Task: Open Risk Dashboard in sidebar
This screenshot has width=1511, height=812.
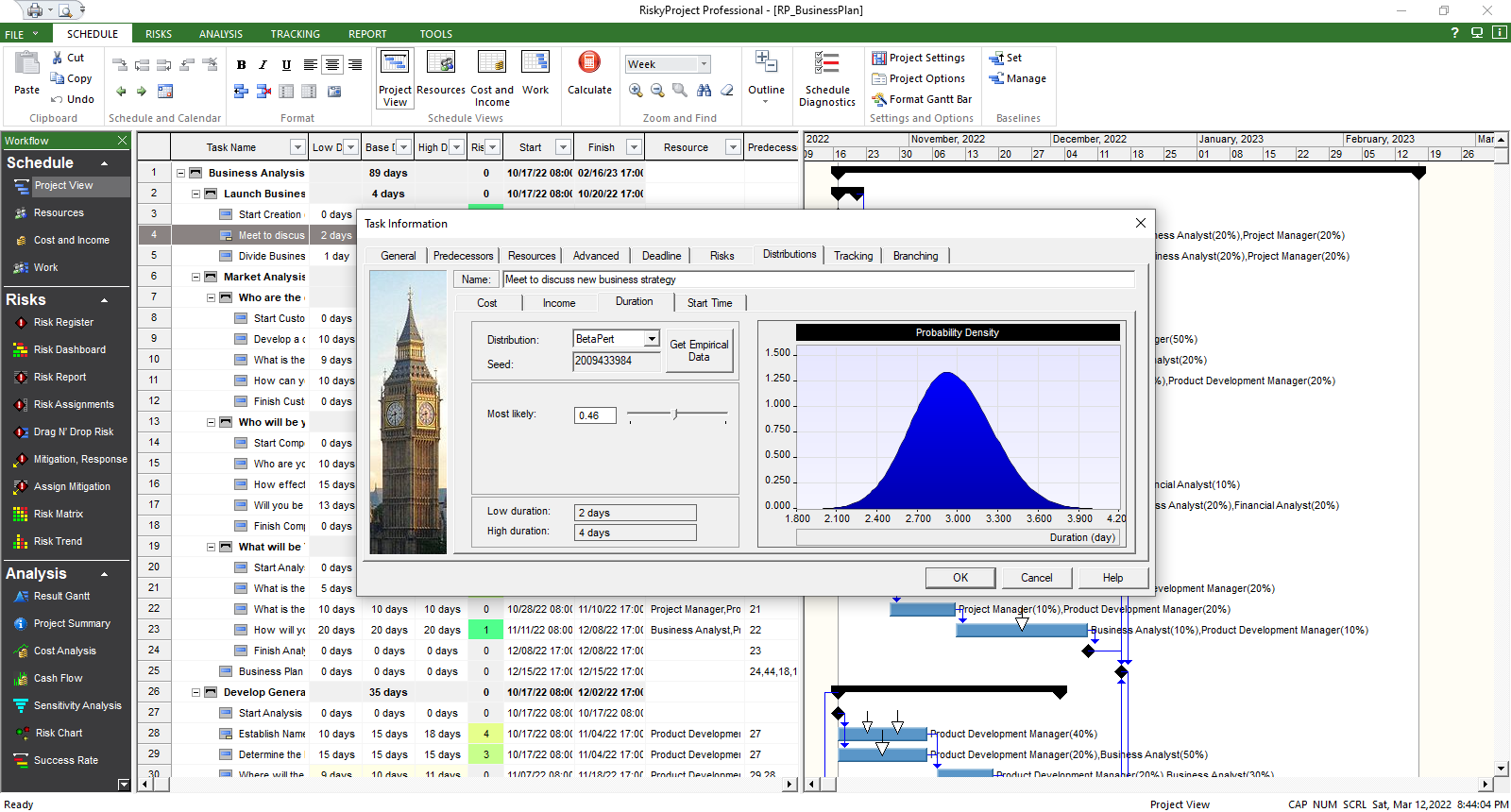Action: click(x=69, y=349)
